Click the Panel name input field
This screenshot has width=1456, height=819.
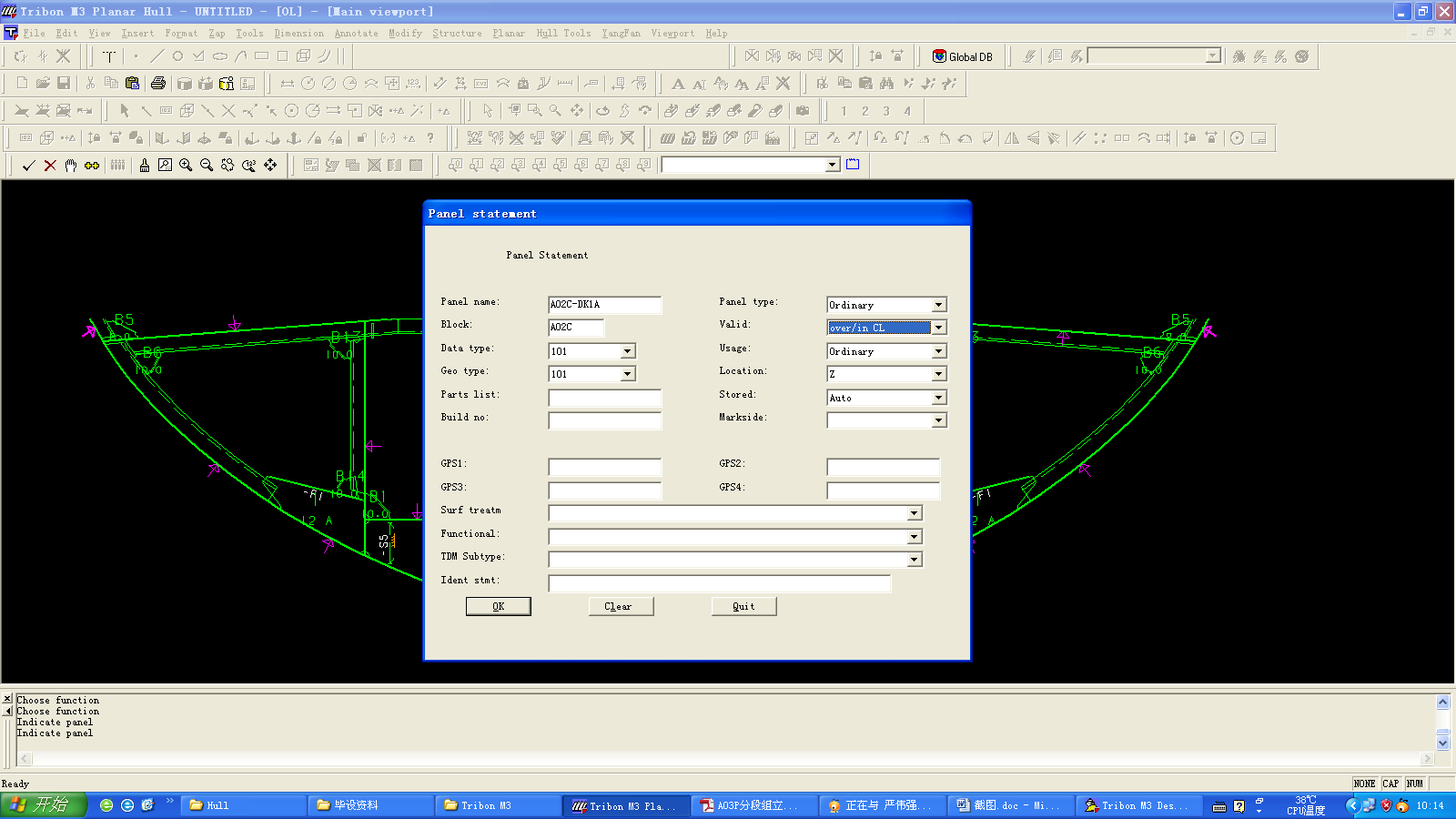point(604,305)
